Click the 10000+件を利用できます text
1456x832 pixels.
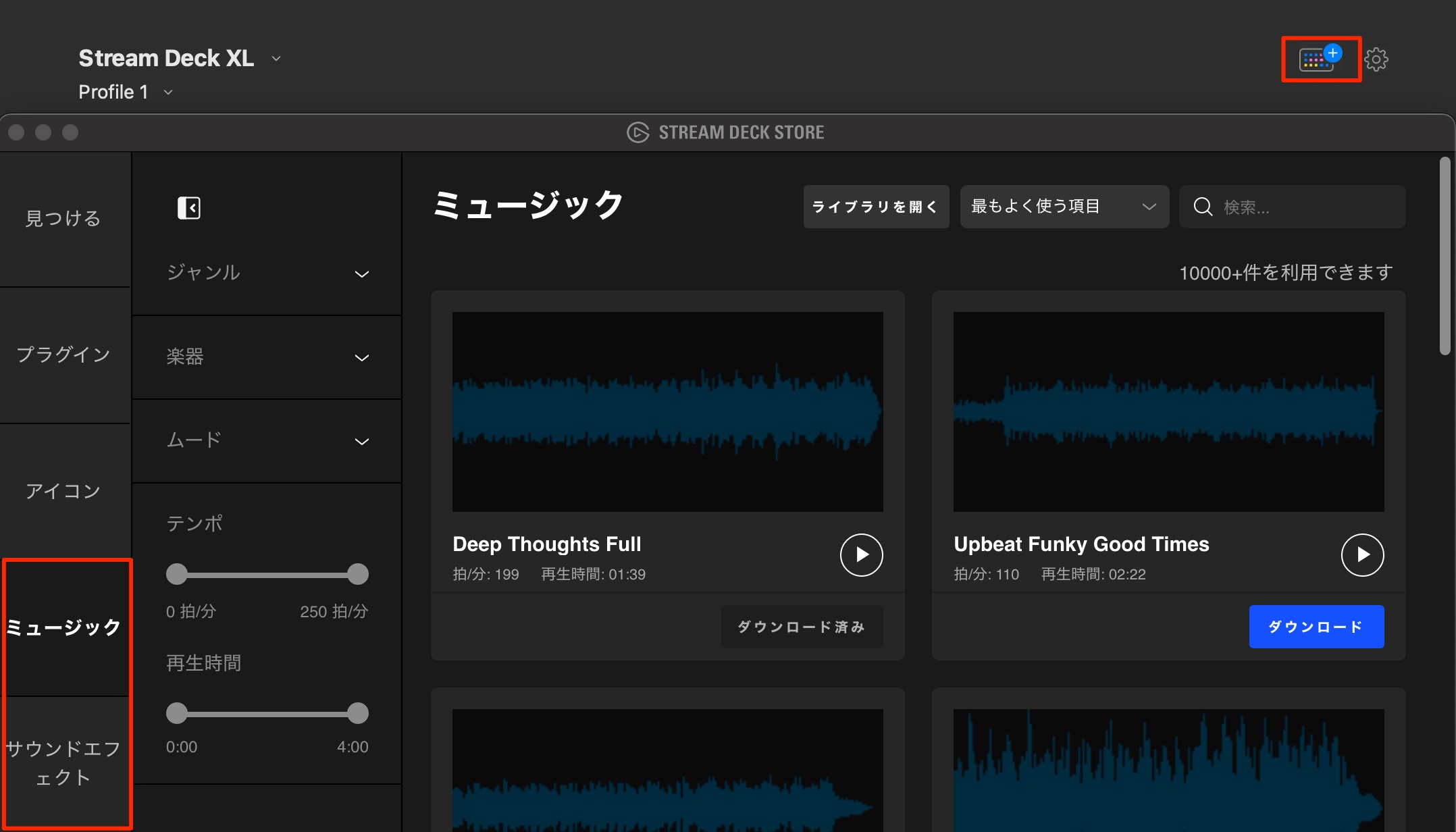1286,273
